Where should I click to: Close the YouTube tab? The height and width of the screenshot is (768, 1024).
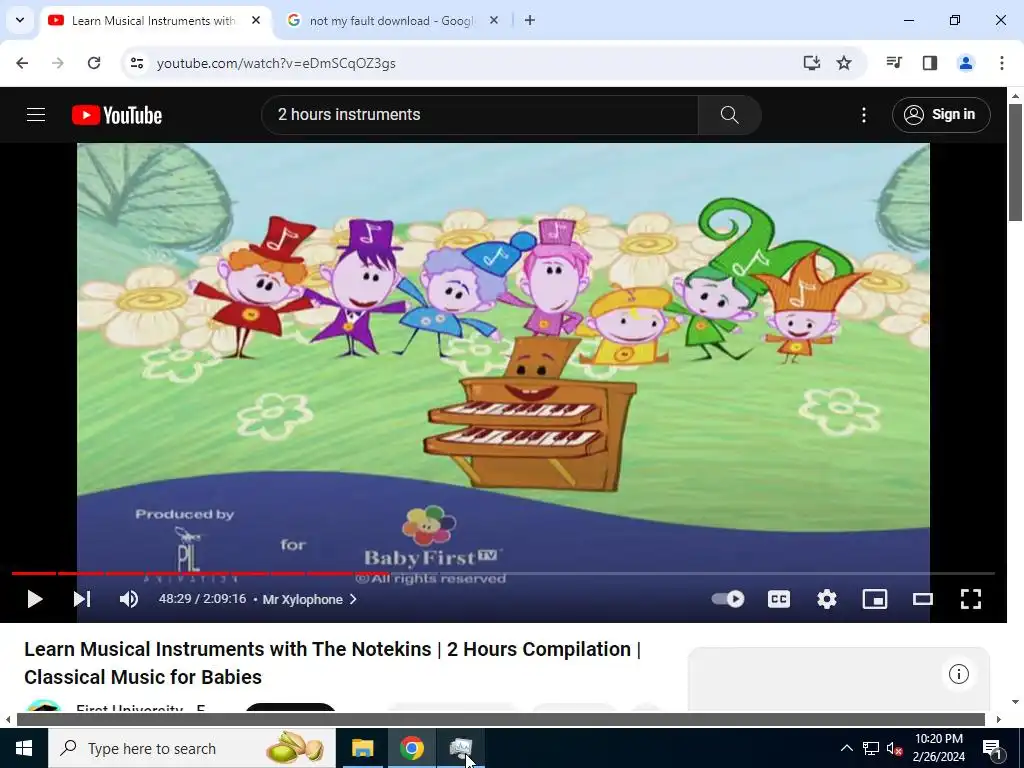pyautogui.click(x=256, y=21)
